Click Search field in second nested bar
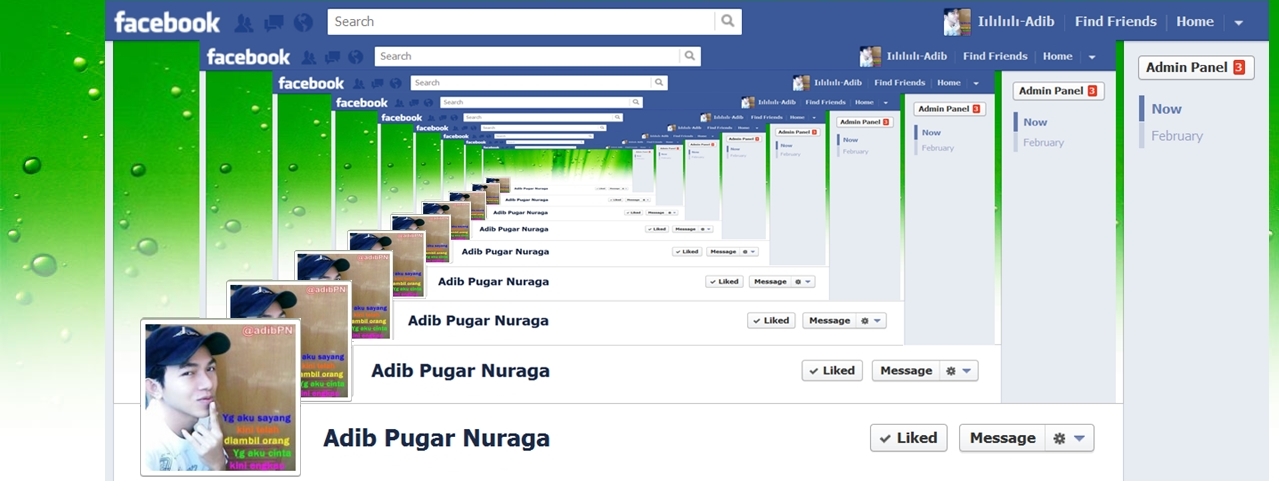The width and height of the screenshot is (1279, 496). click(x=527, y=56)
